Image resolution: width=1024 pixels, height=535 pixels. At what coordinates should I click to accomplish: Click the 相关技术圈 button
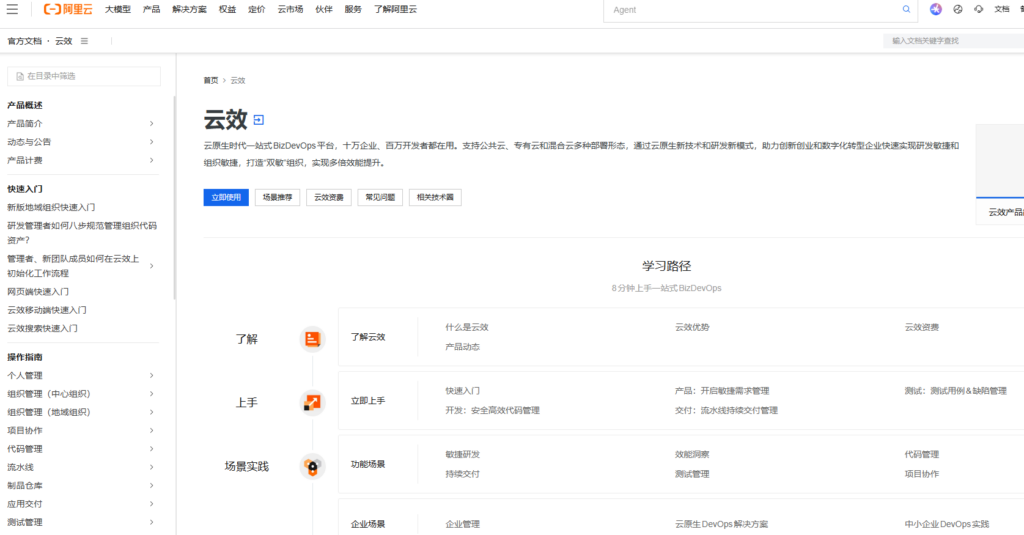pos(435,197)
